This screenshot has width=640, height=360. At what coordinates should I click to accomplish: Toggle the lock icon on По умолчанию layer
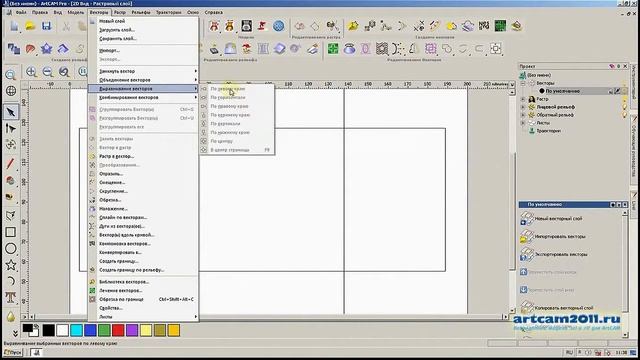[611, 91]
